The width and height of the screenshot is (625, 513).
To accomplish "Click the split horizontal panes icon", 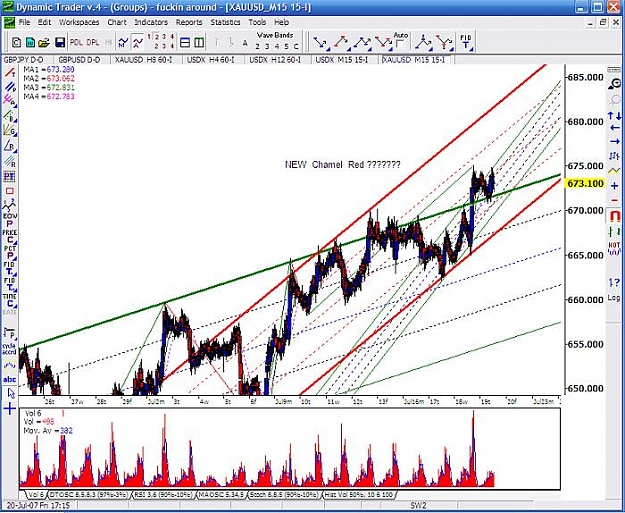I will click(x=185, y=42).
